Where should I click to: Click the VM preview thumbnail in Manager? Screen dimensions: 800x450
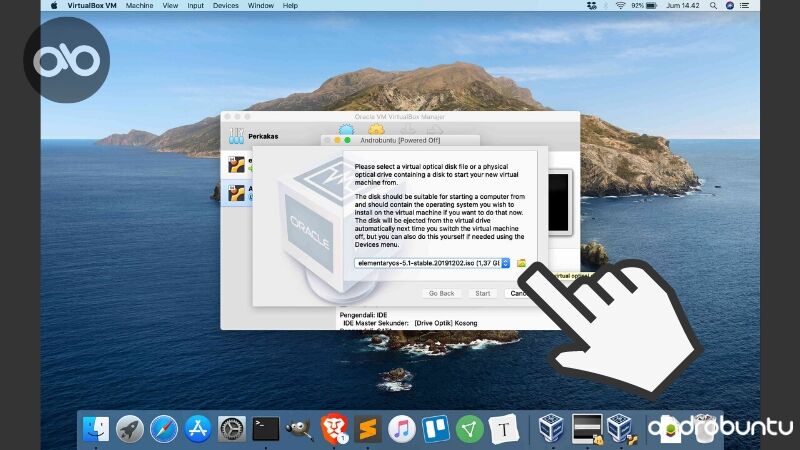click(559, 203)
